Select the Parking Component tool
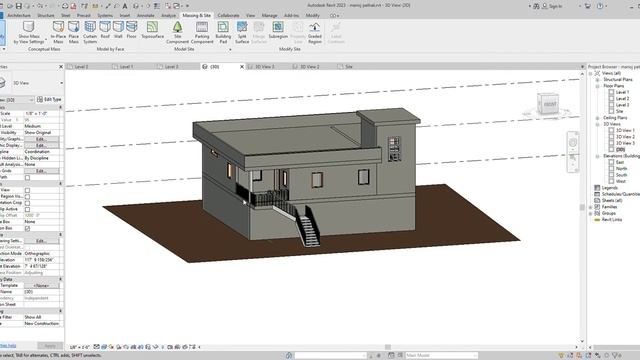 pyautogui.click(x=202, y=32)
